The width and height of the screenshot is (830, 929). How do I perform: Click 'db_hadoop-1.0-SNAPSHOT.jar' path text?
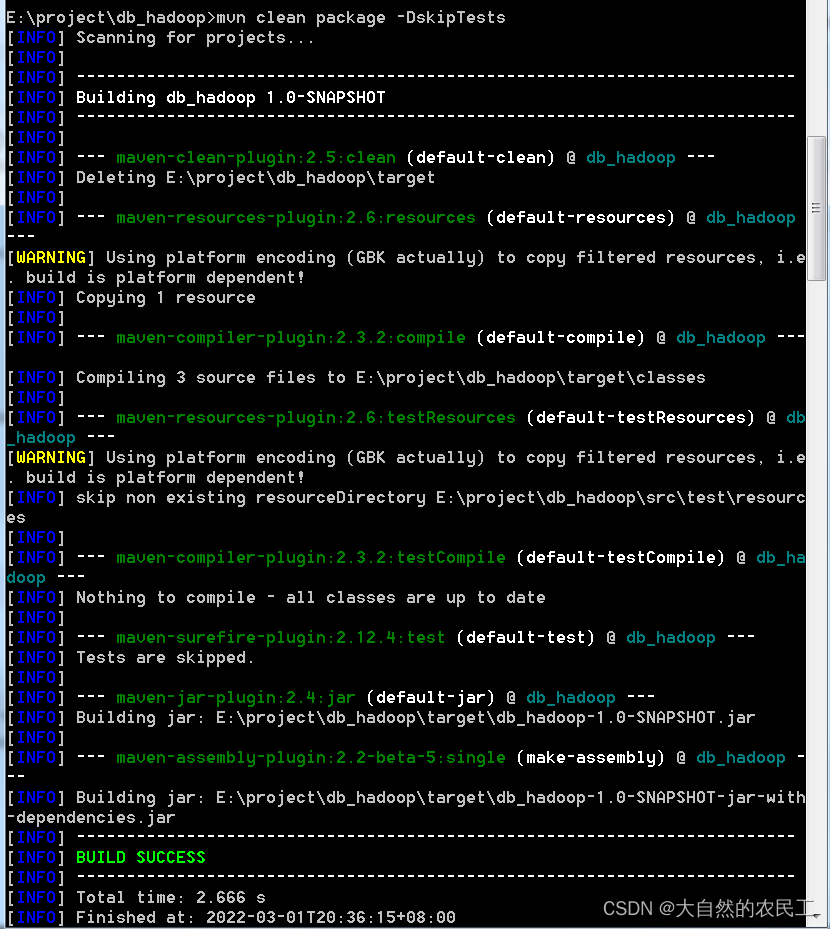click(x=625, y=717)
